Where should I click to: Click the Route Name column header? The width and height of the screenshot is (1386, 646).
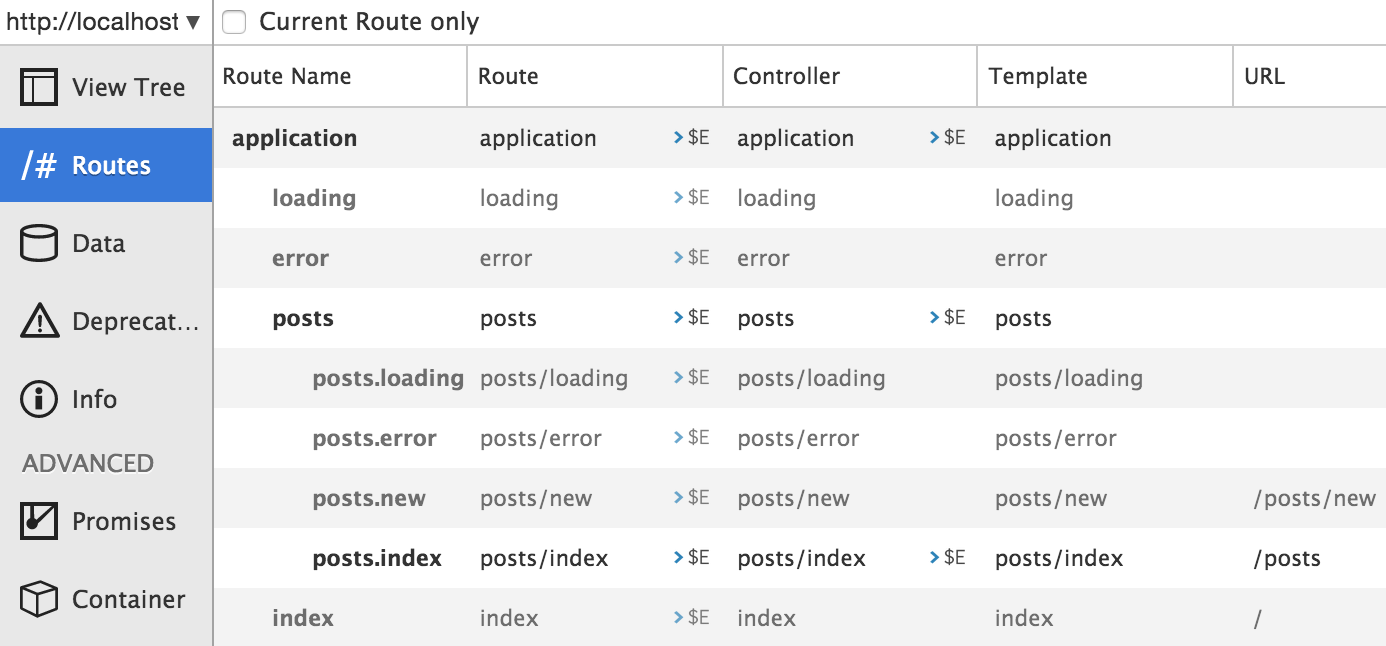287,76
